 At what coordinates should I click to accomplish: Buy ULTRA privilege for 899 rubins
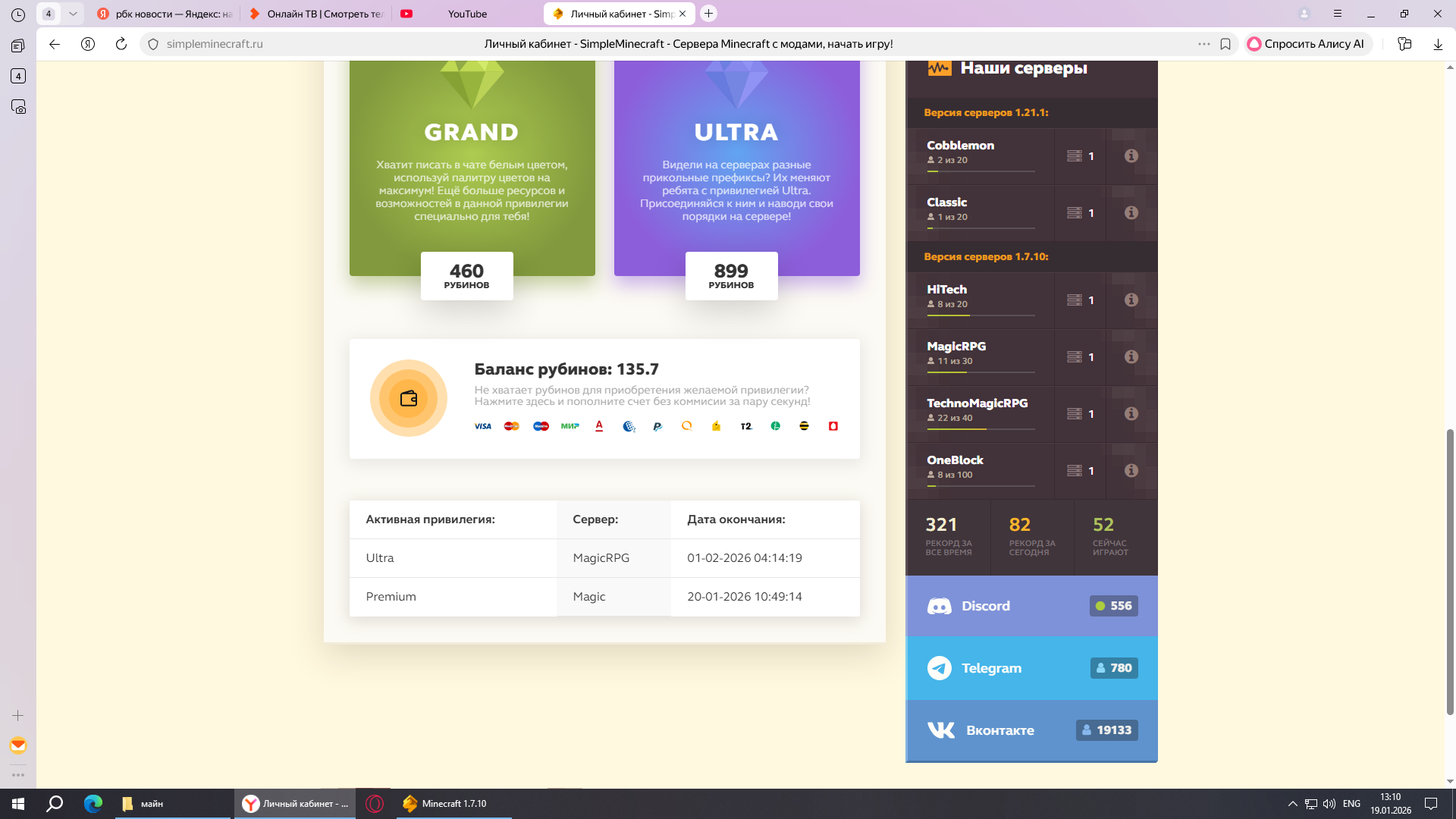click(731, 276)
